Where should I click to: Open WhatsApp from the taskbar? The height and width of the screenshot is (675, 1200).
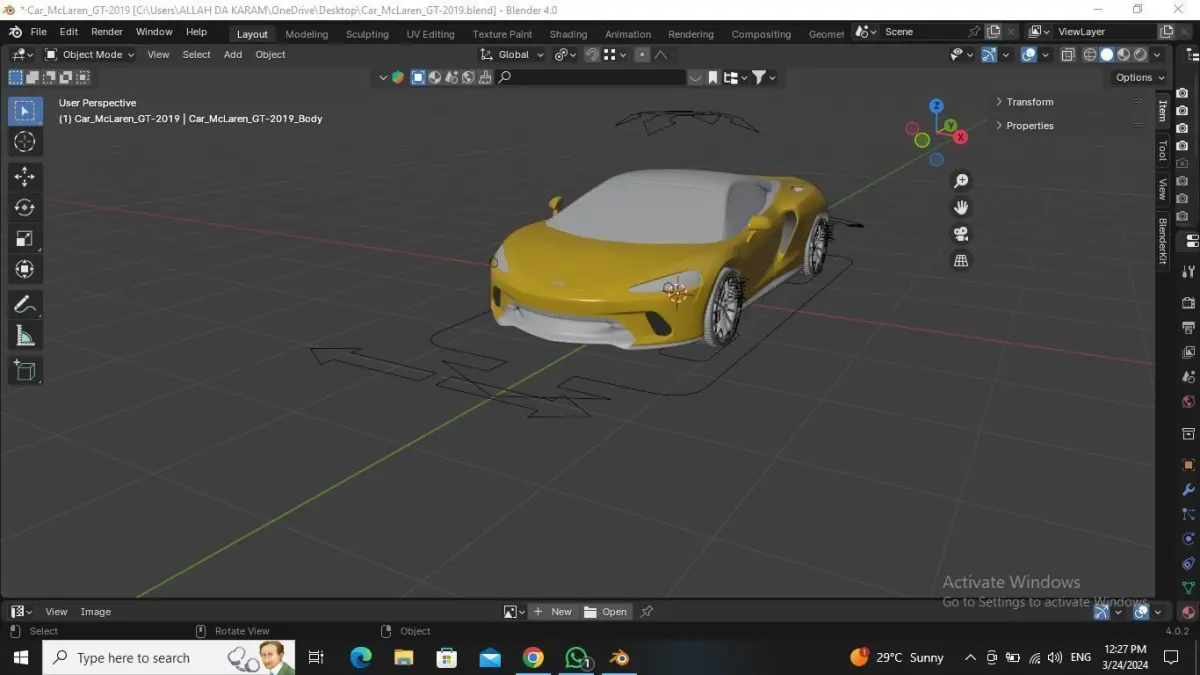pyautogui.click(x=577, y=657)
